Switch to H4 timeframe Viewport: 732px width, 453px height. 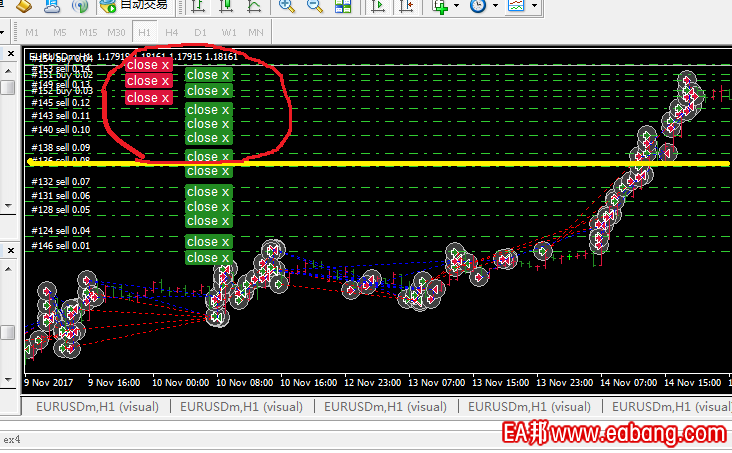point(172,32)
